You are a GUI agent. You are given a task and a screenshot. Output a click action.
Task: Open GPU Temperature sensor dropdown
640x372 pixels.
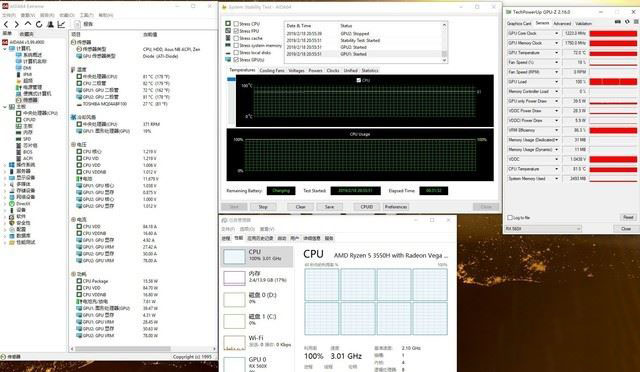[x=556, y=53]
